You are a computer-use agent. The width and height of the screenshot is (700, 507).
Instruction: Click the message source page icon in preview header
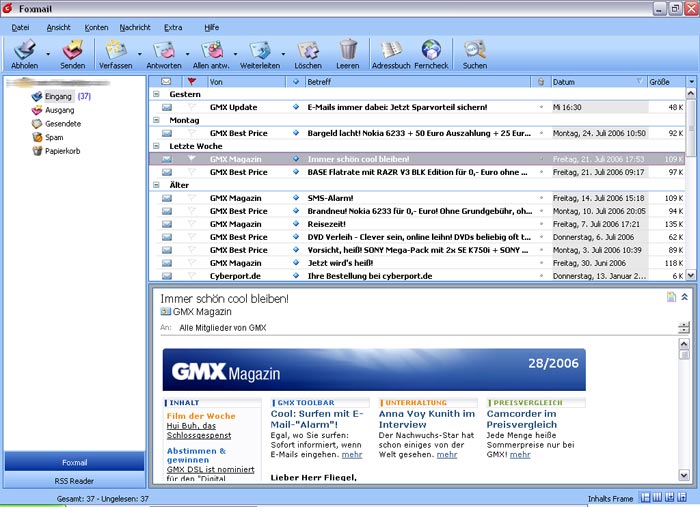pyautogui.click(x=671, y=297)
